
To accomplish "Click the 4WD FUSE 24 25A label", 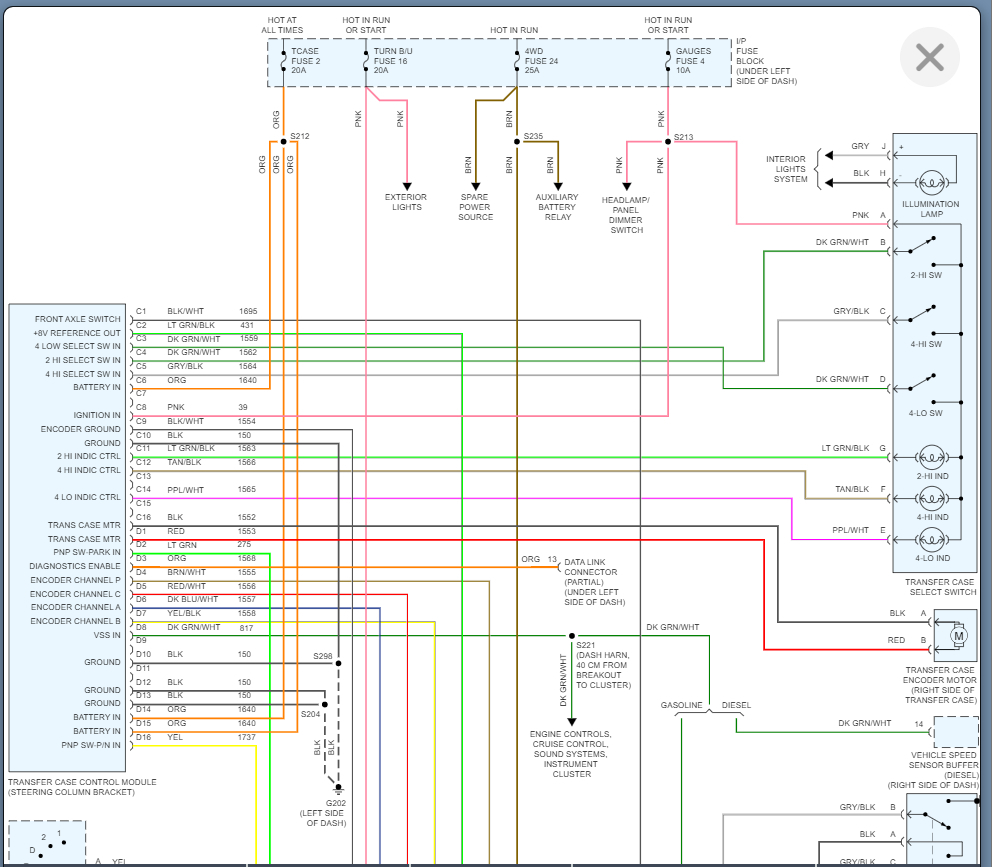I will pyautogui.click(x=541, y=61).
